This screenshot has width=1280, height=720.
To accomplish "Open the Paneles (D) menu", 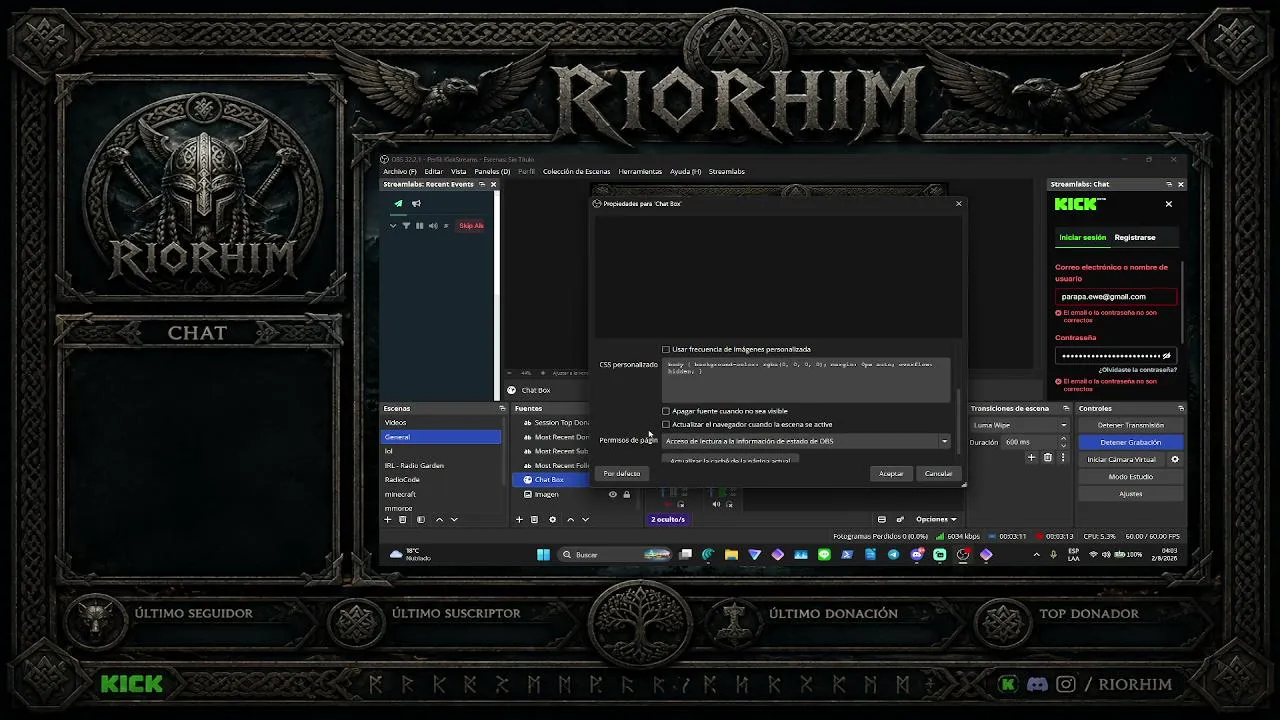I will tap(492, 171).
